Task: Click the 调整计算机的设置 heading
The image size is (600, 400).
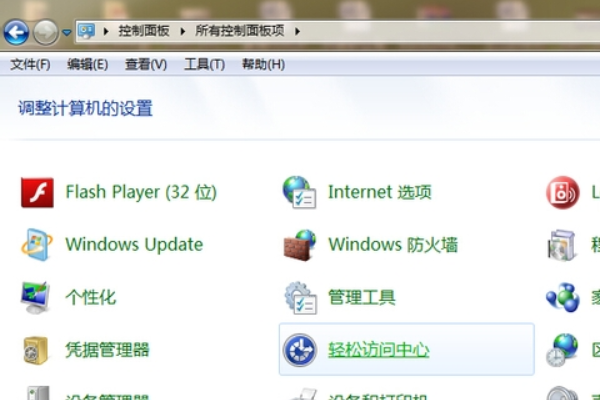Action: point(85,108)
